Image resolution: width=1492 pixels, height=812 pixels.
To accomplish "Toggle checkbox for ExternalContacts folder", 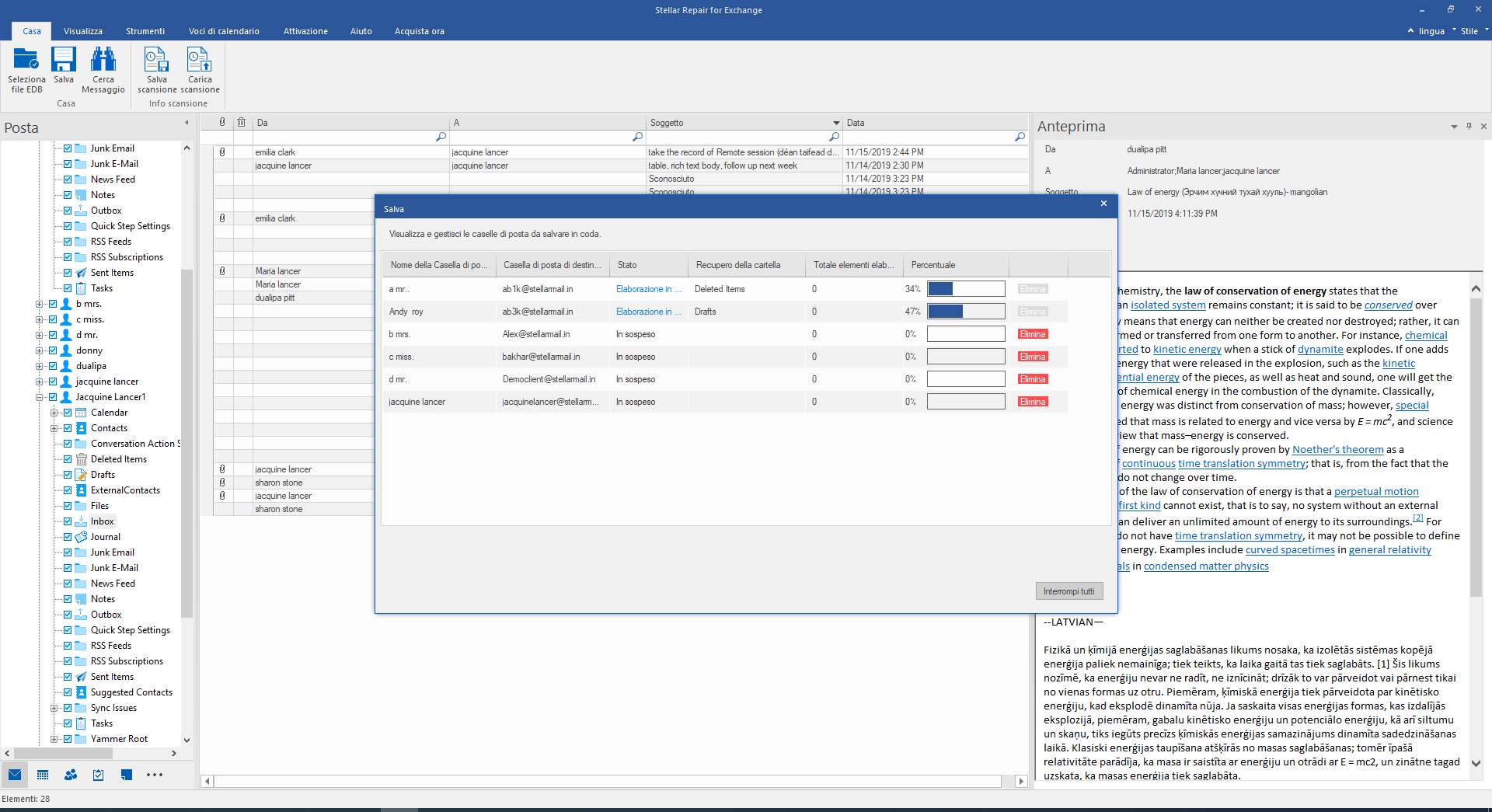I will 68,490.
